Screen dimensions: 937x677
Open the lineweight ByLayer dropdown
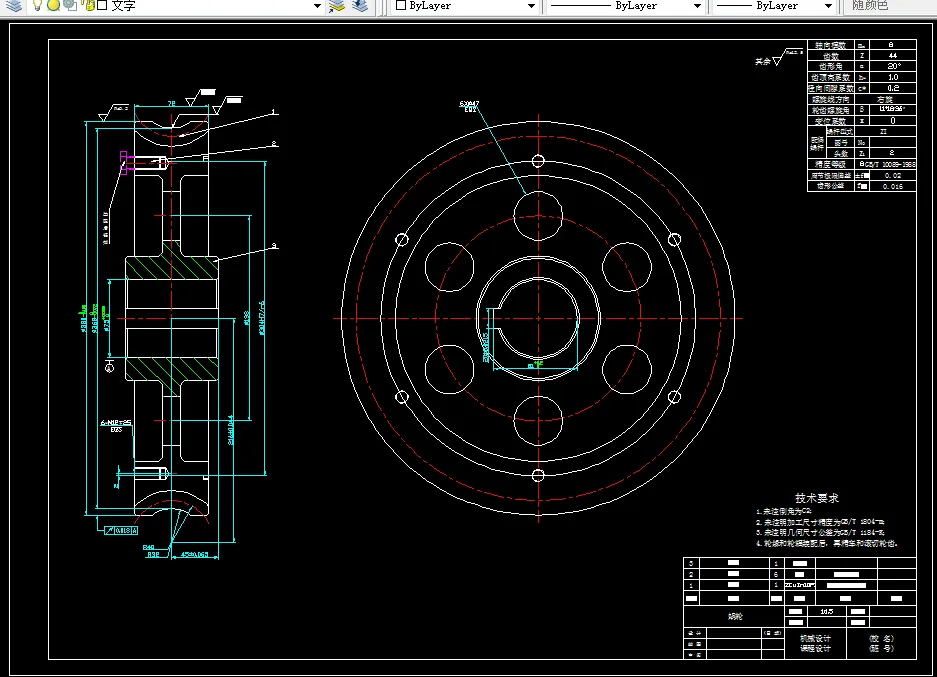pyautogui.click(x=829, y=6)
